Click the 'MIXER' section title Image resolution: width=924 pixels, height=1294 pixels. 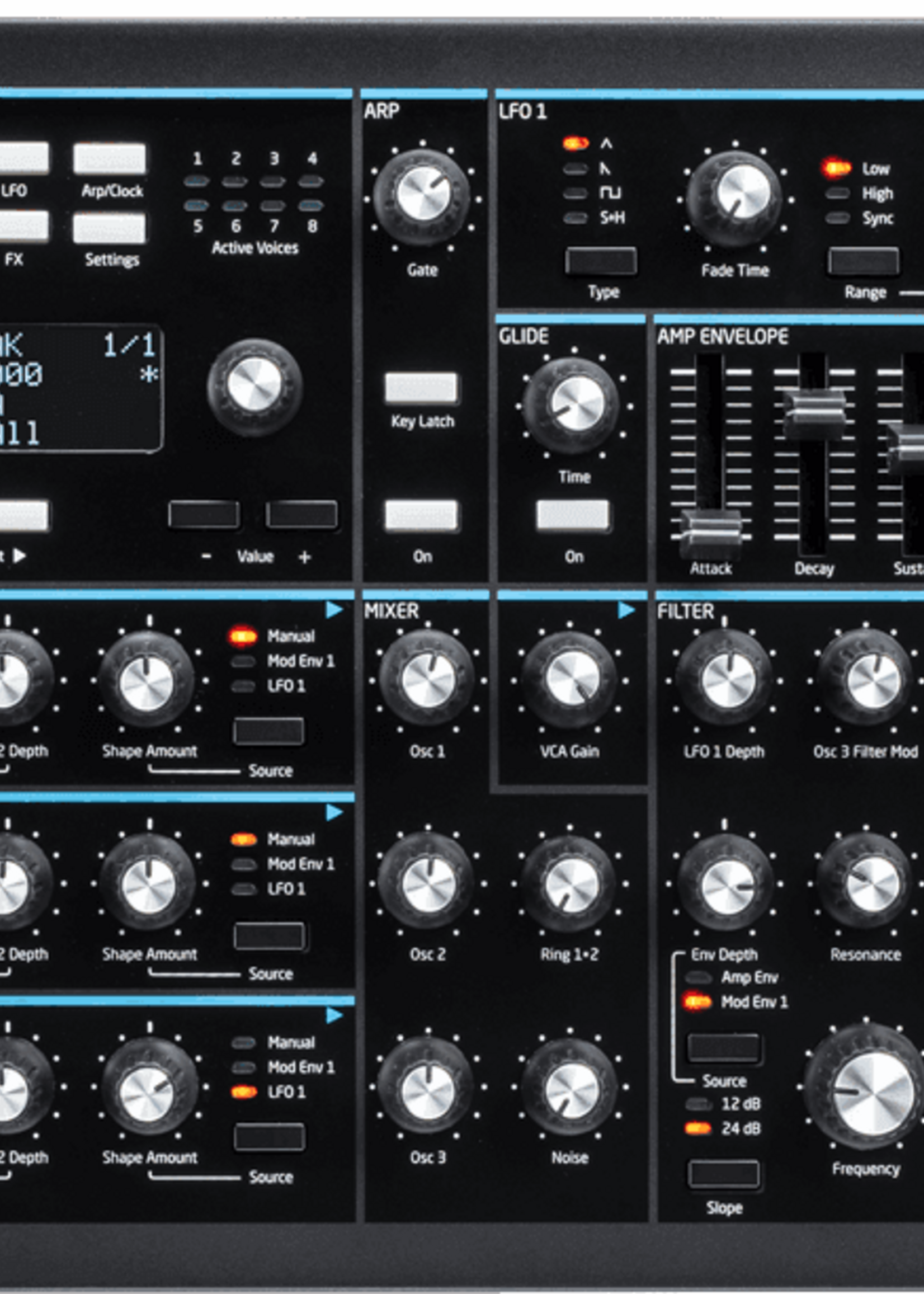[x=392, y=611]
